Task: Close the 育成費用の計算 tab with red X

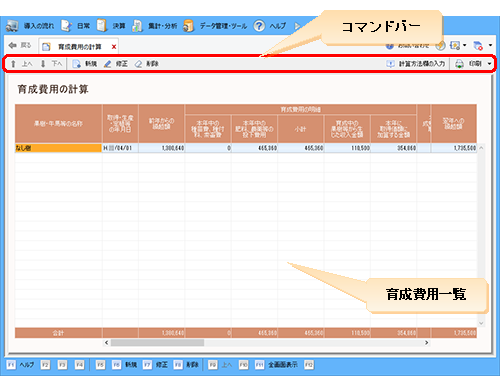Action: (x=114, y=47)
